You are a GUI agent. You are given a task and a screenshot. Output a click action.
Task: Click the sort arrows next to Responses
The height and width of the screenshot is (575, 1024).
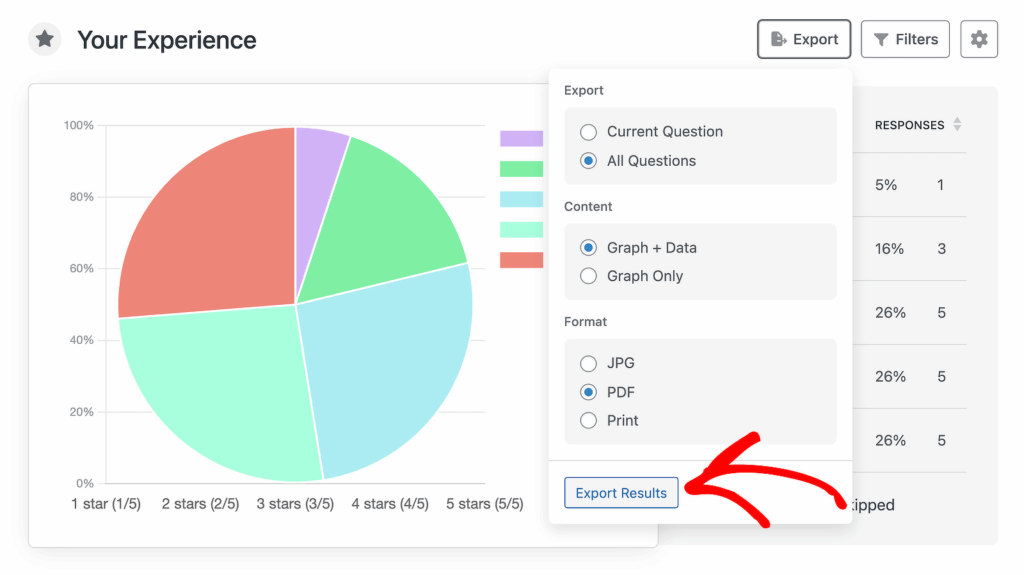point(957,125)
